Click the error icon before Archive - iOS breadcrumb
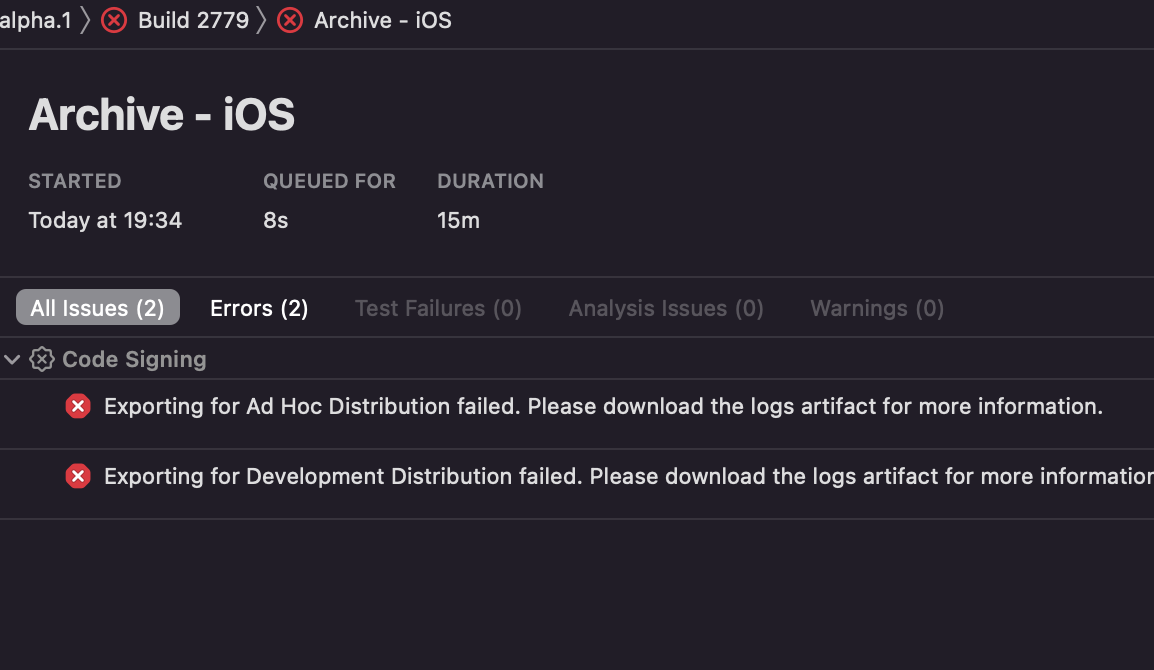 (x=290, y=20)
